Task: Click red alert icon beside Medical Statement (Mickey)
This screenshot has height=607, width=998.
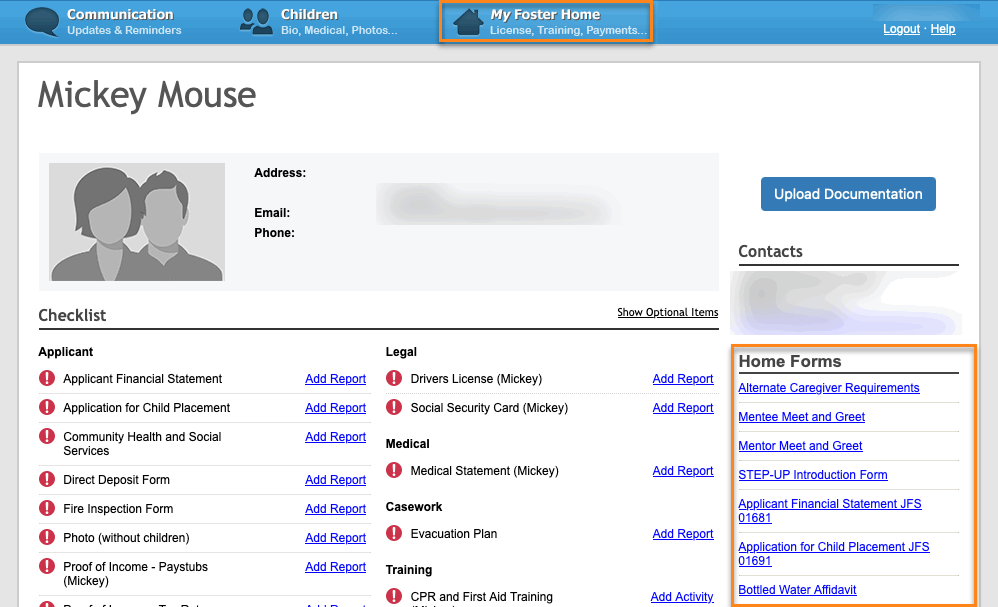Action: (394, 470)
